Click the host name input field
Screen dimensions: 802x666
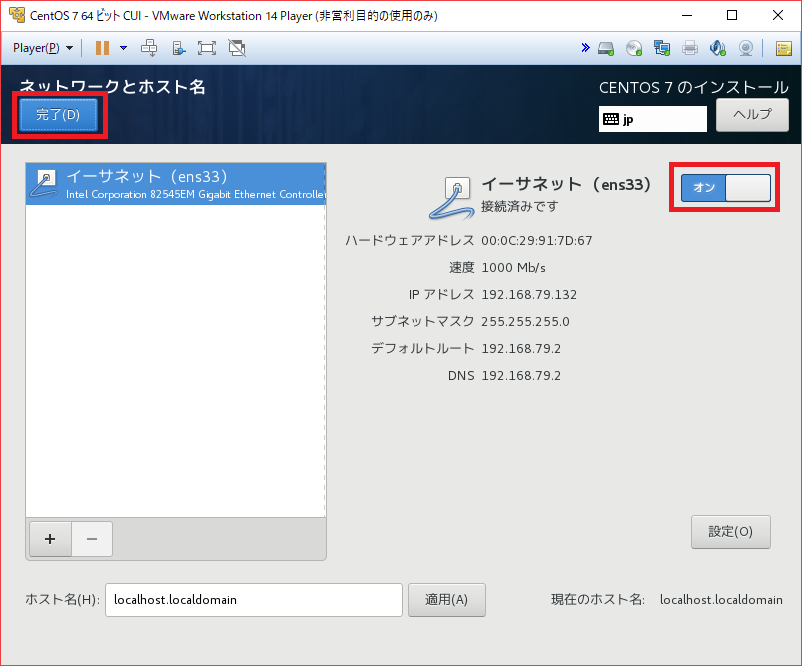click(254, 600)
